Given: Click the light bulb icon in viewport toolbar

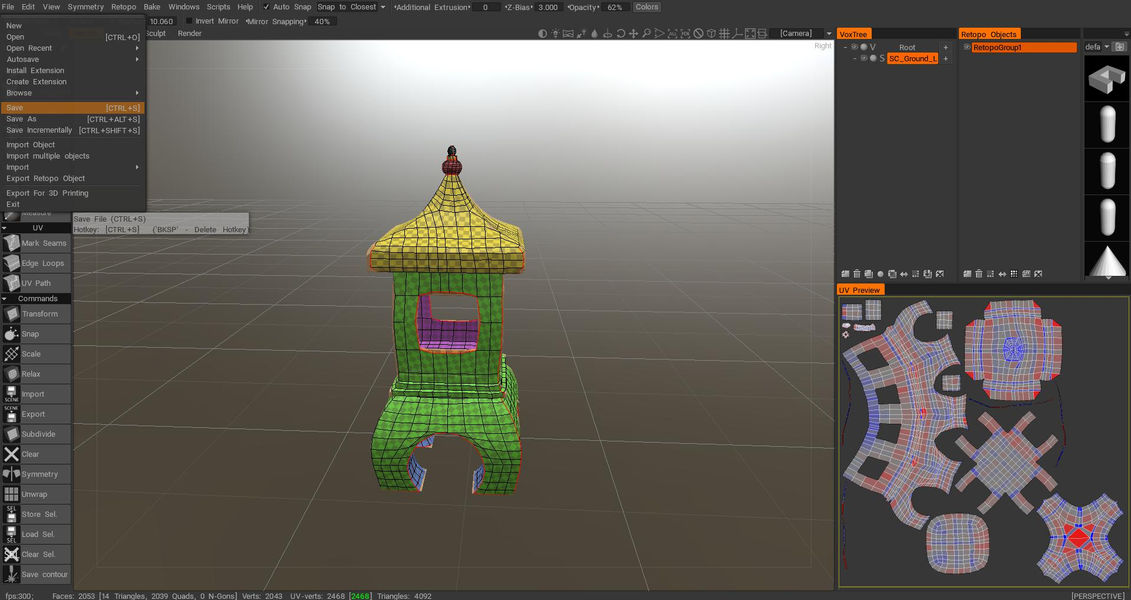Looking at the screenshot, I should (x=555, y=33).
